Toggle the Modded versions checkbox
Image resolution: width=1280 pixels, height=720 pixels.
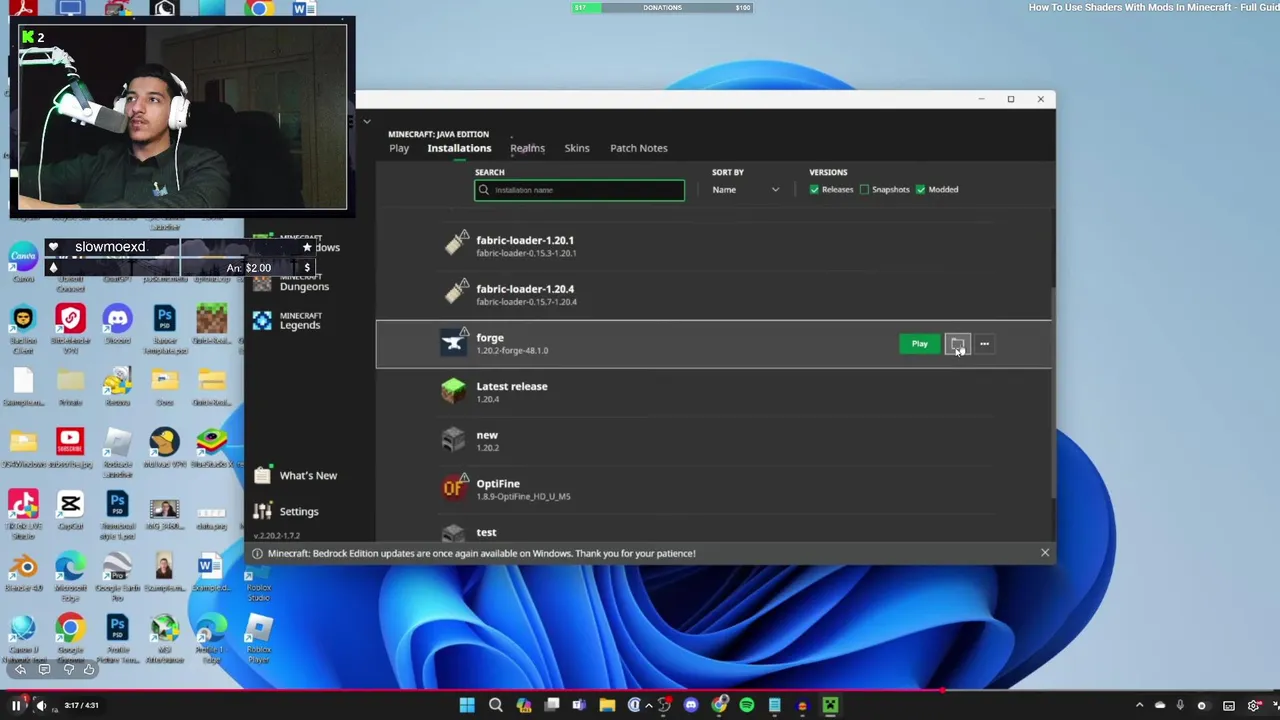(x=920, y=189)
